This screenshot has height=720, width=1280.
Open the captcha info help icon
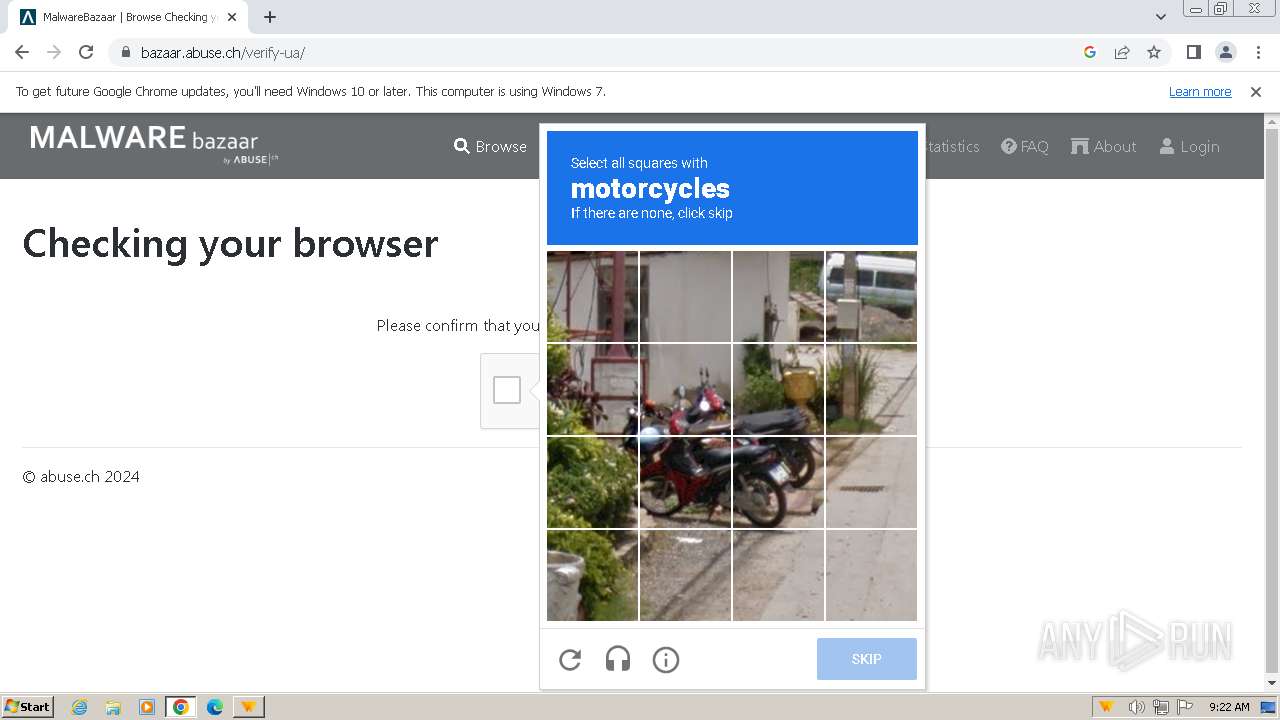point(666,660)
